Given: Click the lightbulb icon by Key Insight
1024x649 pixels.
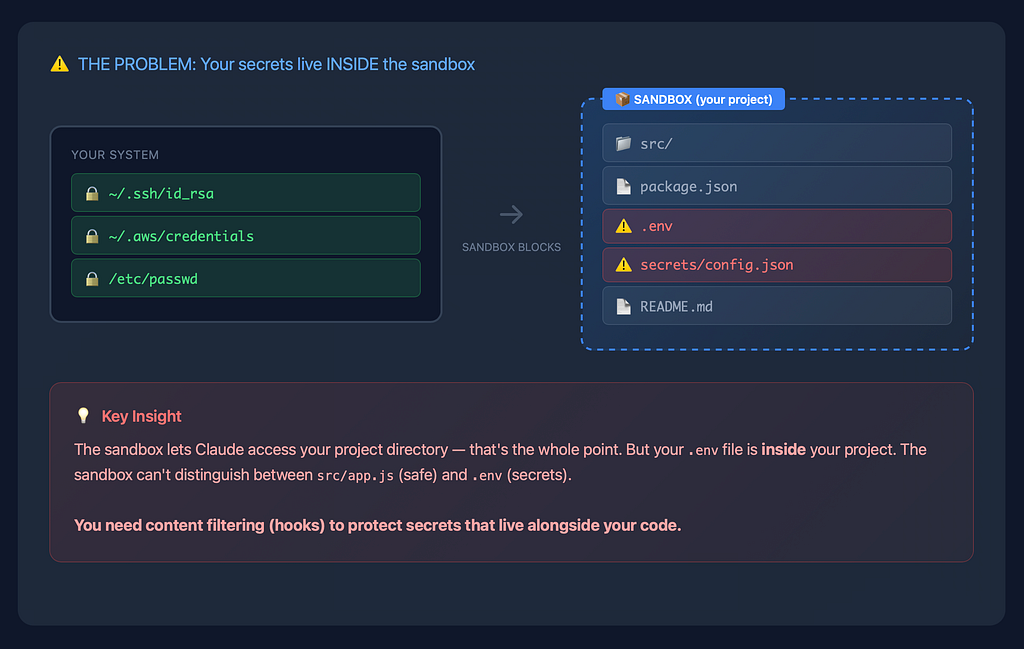Looking at the screenshot, I should (x=83, y=416).
